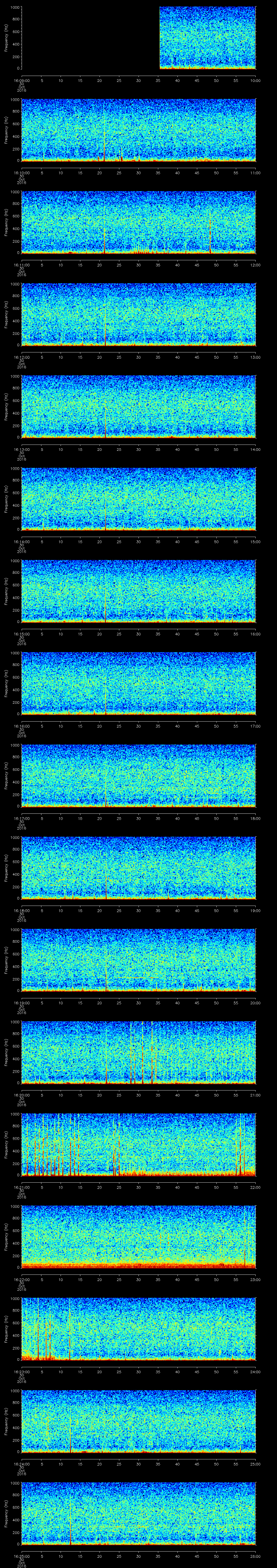This screenshot has width=277, height=1568.
Task: Select the spectrogram plot beginning at 16:20:00
Action: pos(138,1052)
